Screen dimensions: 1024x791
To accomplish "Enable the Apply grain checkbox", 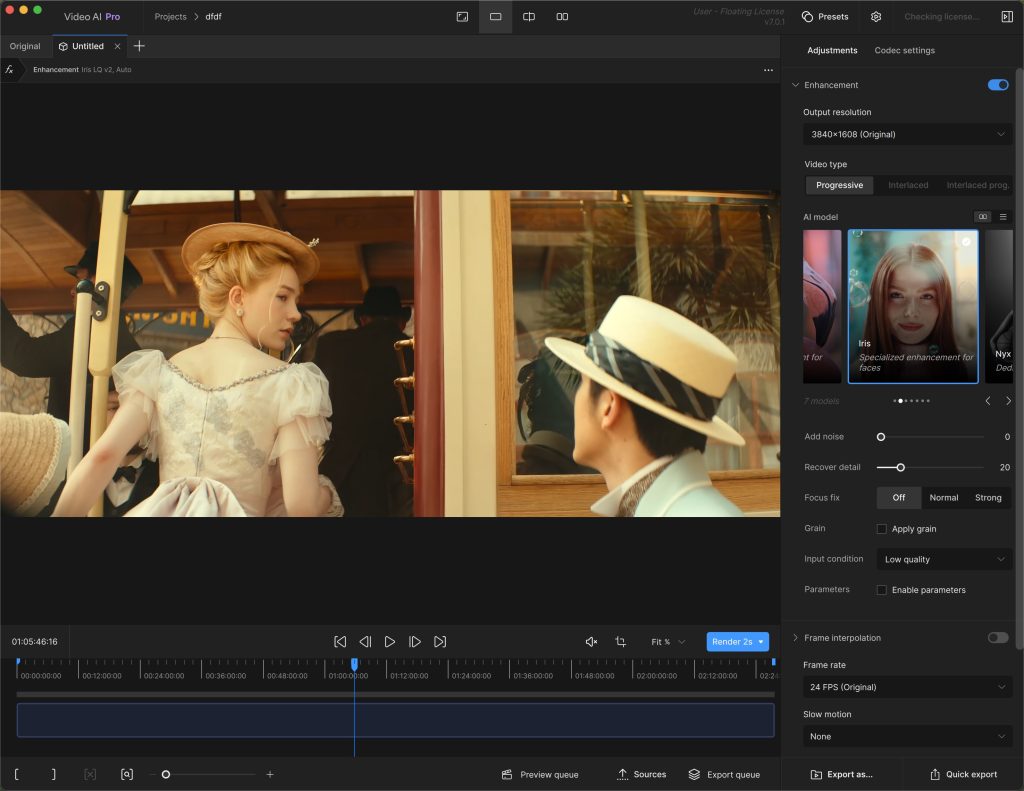I will coord(881,528).
